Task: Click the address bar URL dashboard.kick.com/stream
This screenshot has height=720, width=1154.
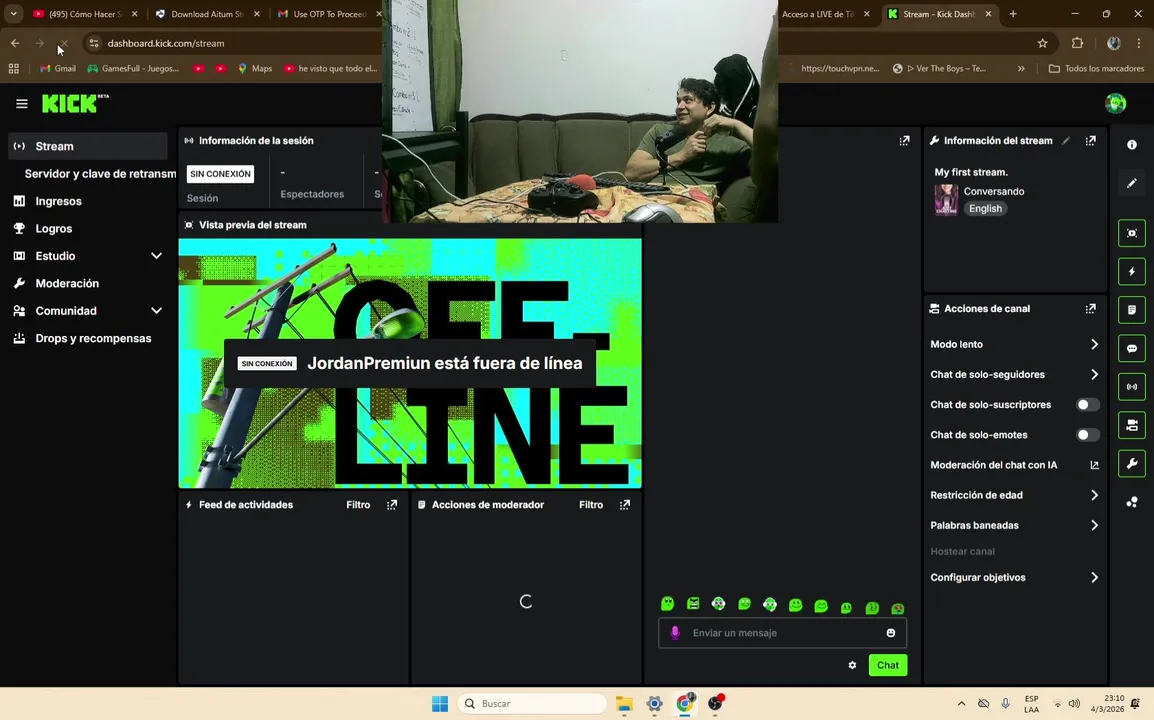Action: (166, 43)
